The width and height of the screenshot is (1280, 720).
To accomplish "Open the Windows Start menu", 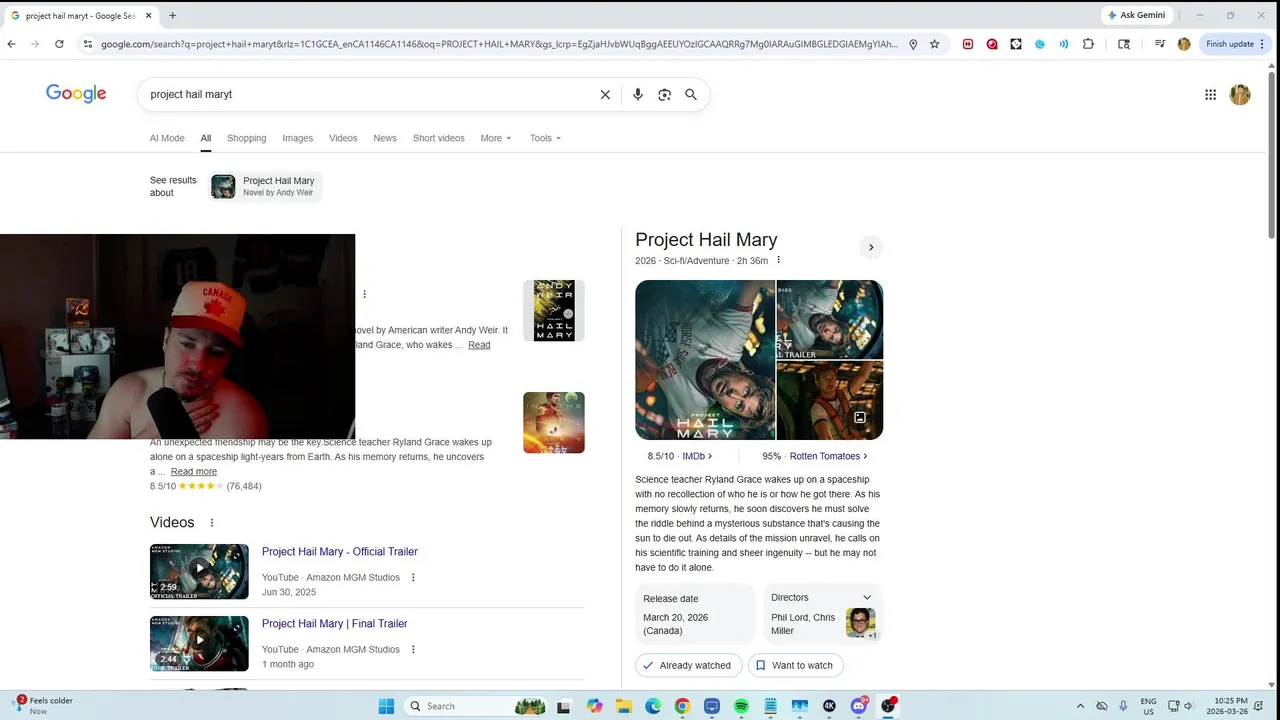I will [x=386, y=706].
